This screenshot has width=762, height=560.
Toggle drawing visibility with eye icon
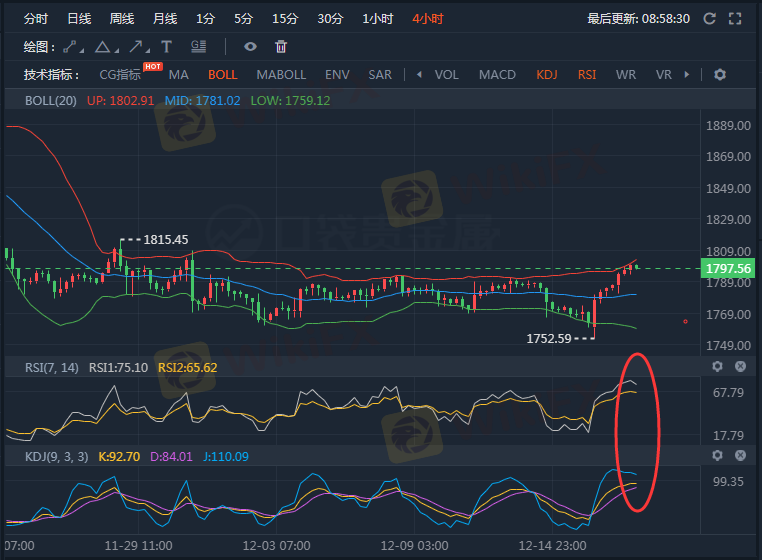pos(250,46)
